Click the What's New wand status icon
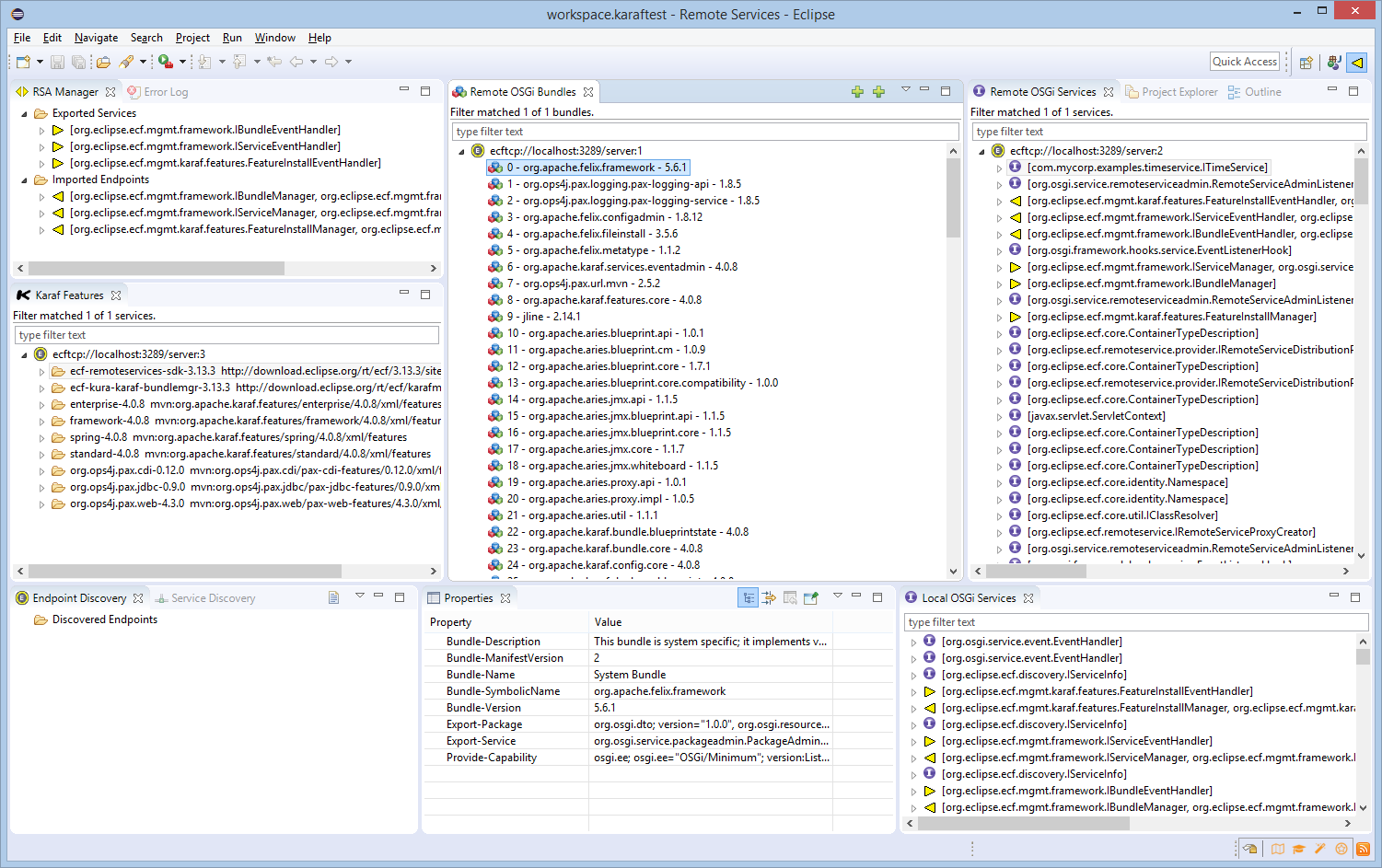 click(x=1320, y=849)
